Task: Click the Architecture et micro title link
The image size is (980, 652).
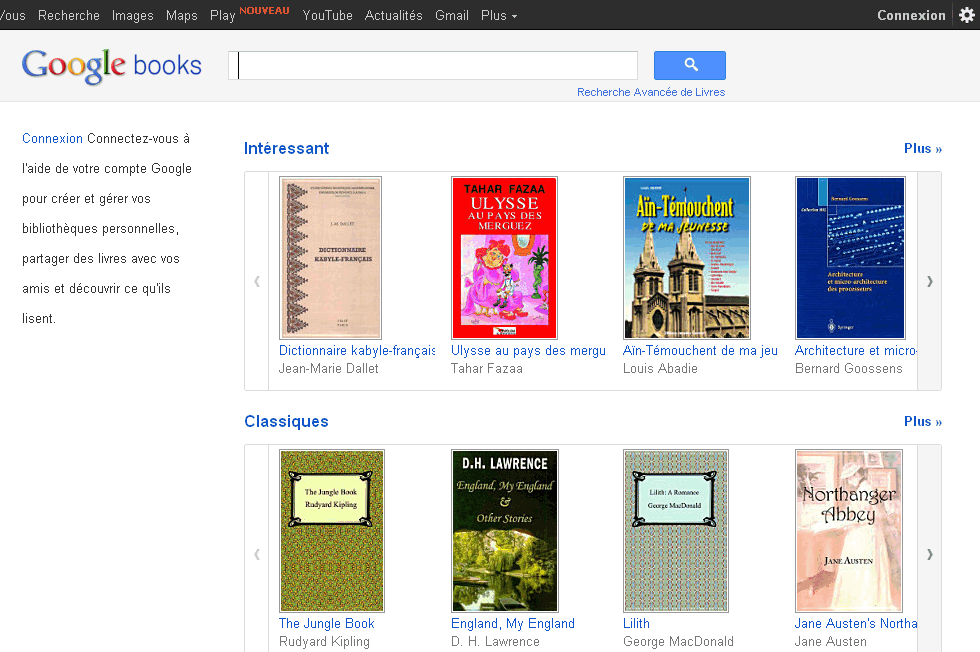Action: (x=856, y=351)
